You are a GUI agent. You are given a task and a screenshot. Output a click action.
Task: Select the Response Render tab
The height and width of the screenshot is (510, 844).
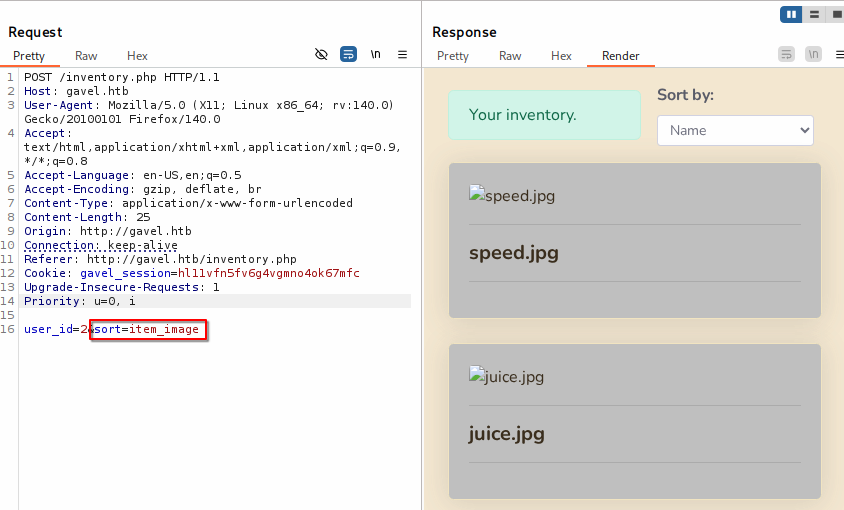[x=620, y=56]
